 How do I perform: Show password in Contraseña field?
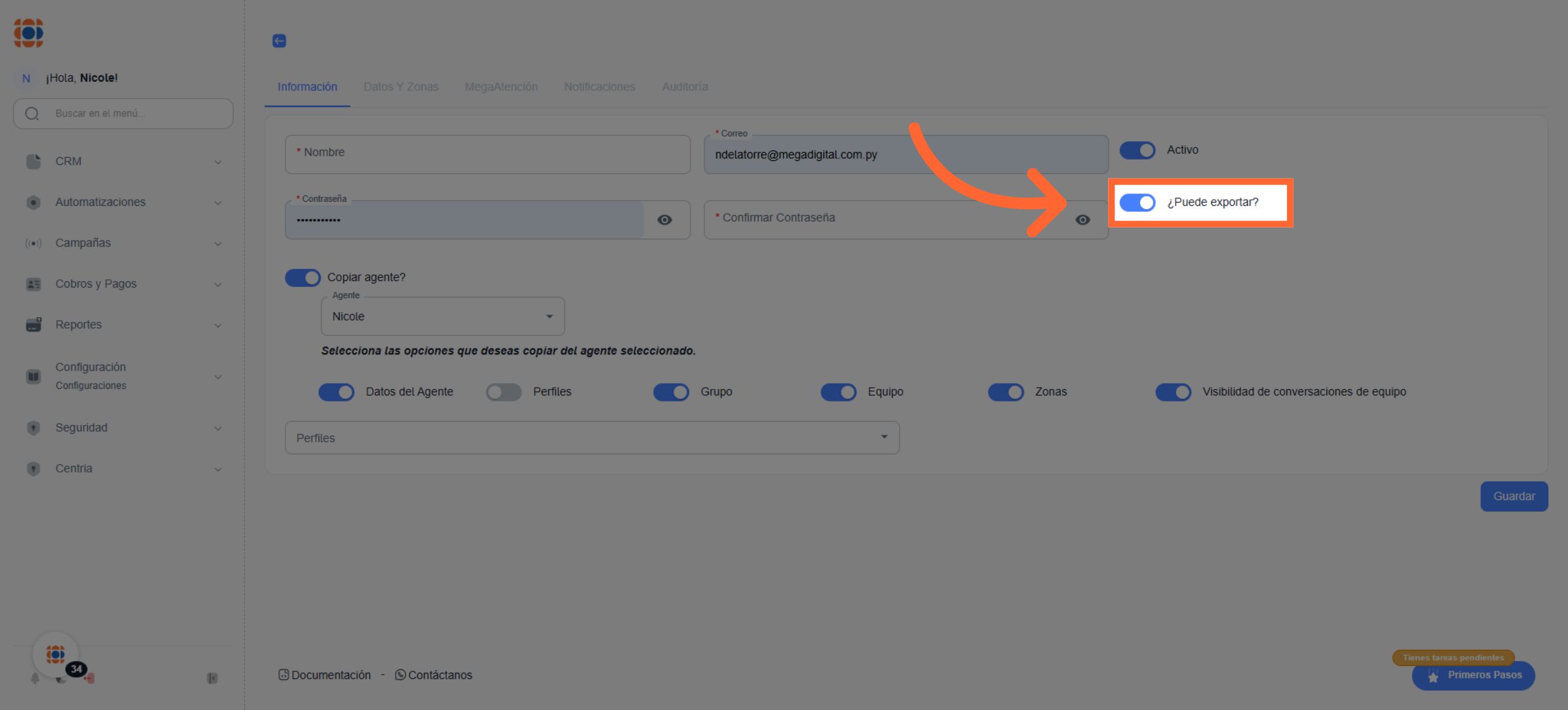coord(664,220)
